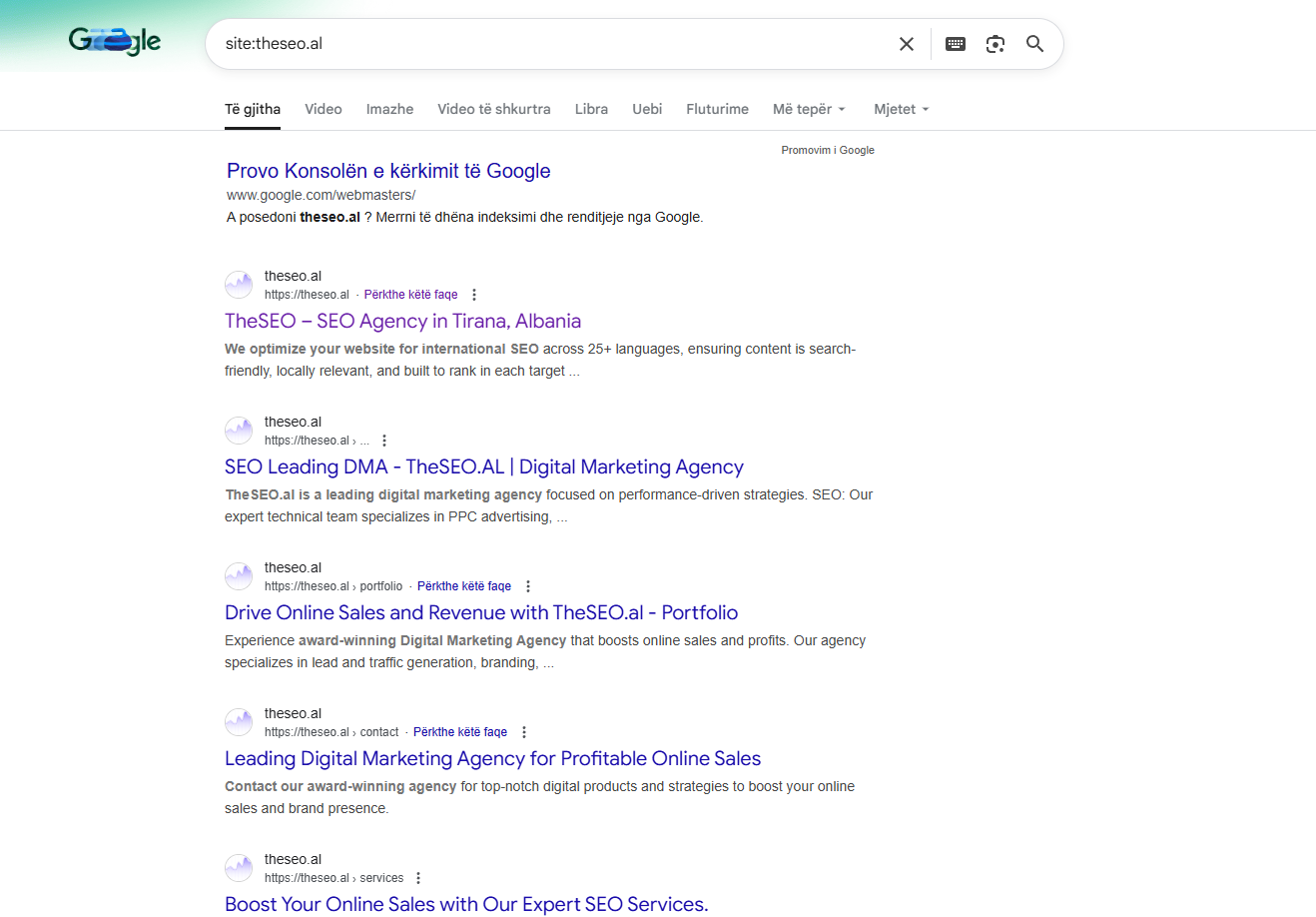The width and height of the screenshot is (1316, 917).
Task: Switch to the Imazhe tab
Action: coord(389,109)
